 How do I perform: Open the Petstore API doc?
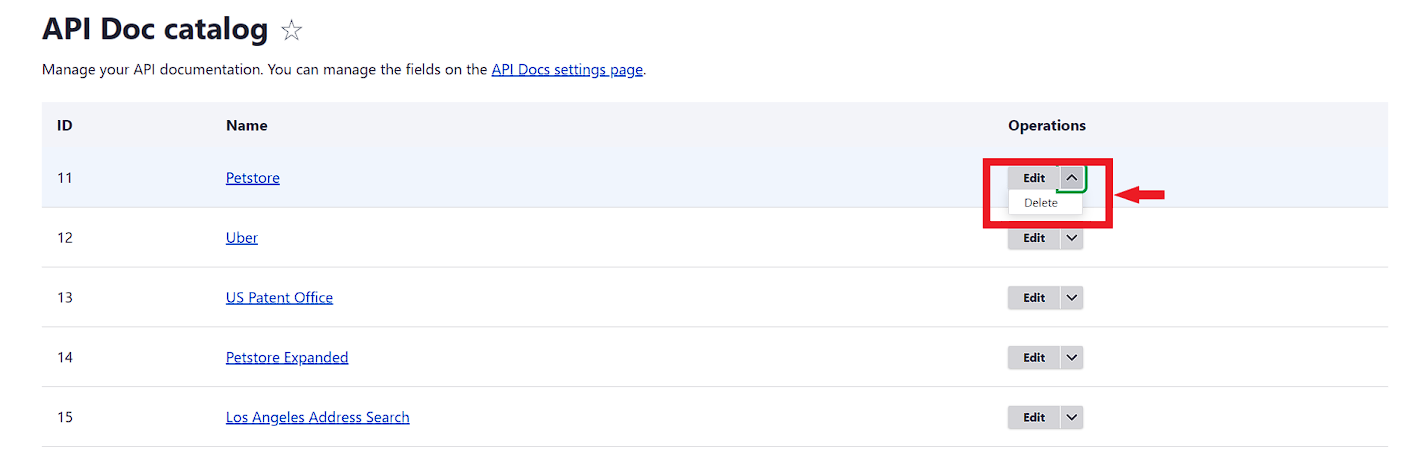pyautogui.click(x=252, y=178)
